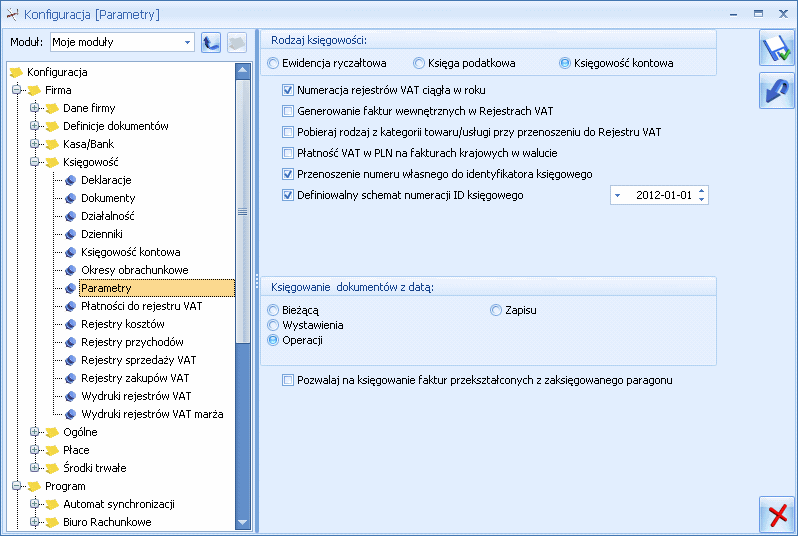Viewport: 798px width, 536px height.
Task: Collapse the Księgowość tree node
Action: click(x=34, y=161)
